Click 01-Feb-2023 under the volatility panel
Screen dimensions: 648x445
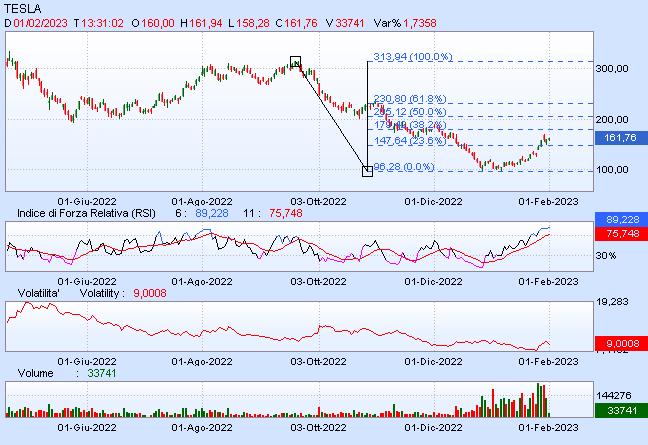click(x=548, y=362)
